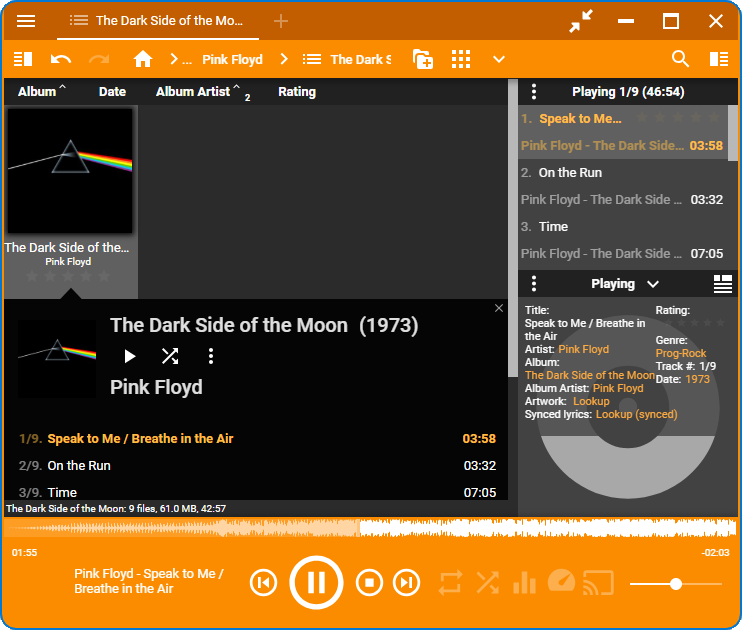This screenshot has height=630, width=742.
Task: Adjust the volume slider knob
Action: [x=676, y=584]
